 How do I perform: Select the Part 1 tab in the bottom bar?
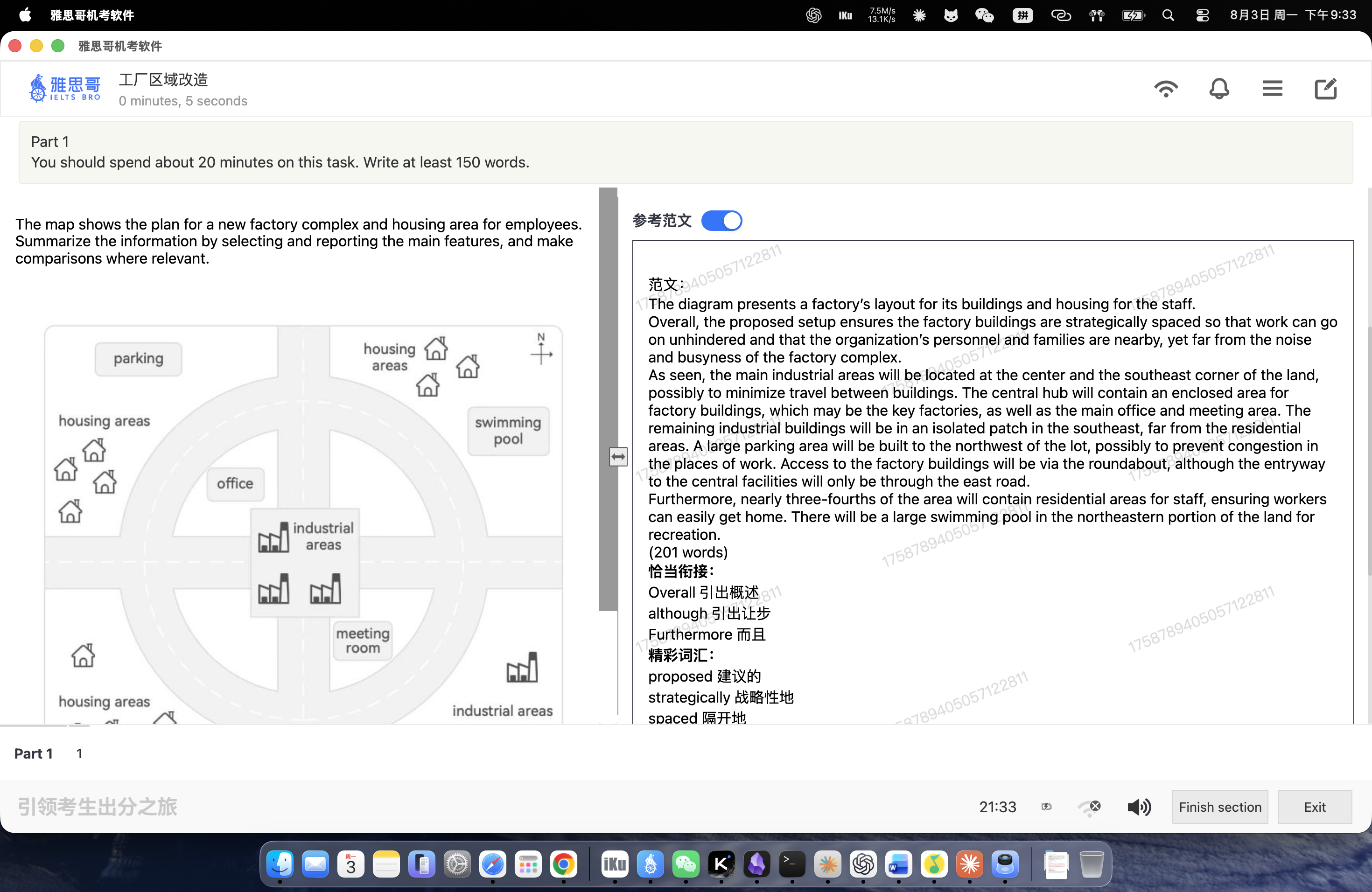[34, 753]
